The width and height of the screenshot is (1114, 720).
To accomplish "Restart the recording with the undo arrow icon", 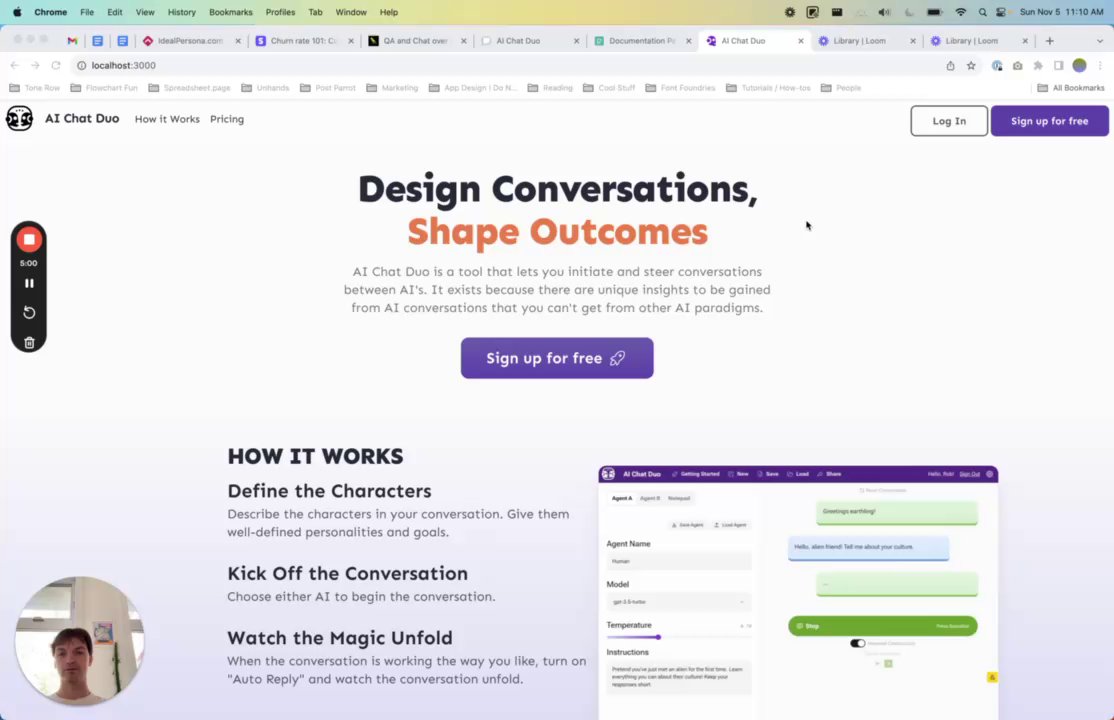I will (29, 313).
